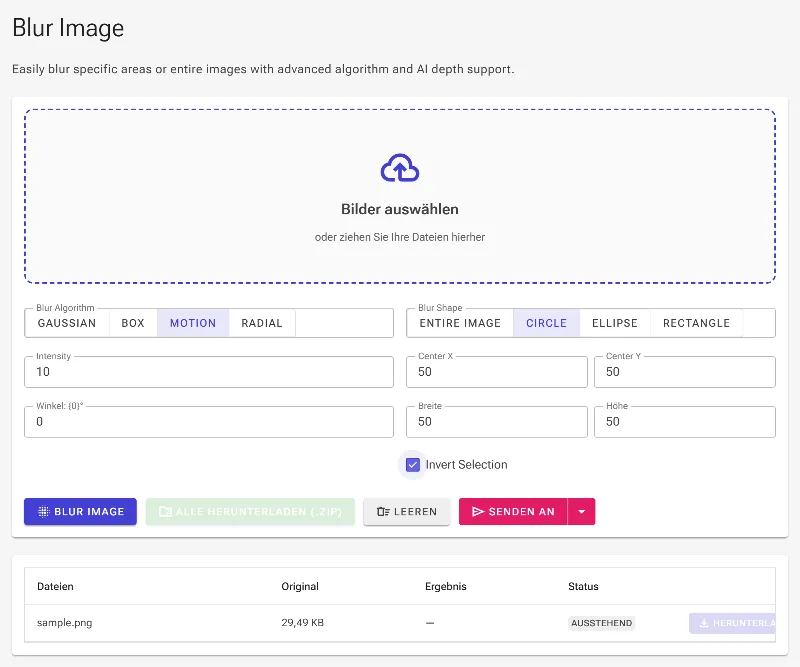Choose Rectangle blur shape
Viewport: 800px width, 667px height.
pos(696,323)
